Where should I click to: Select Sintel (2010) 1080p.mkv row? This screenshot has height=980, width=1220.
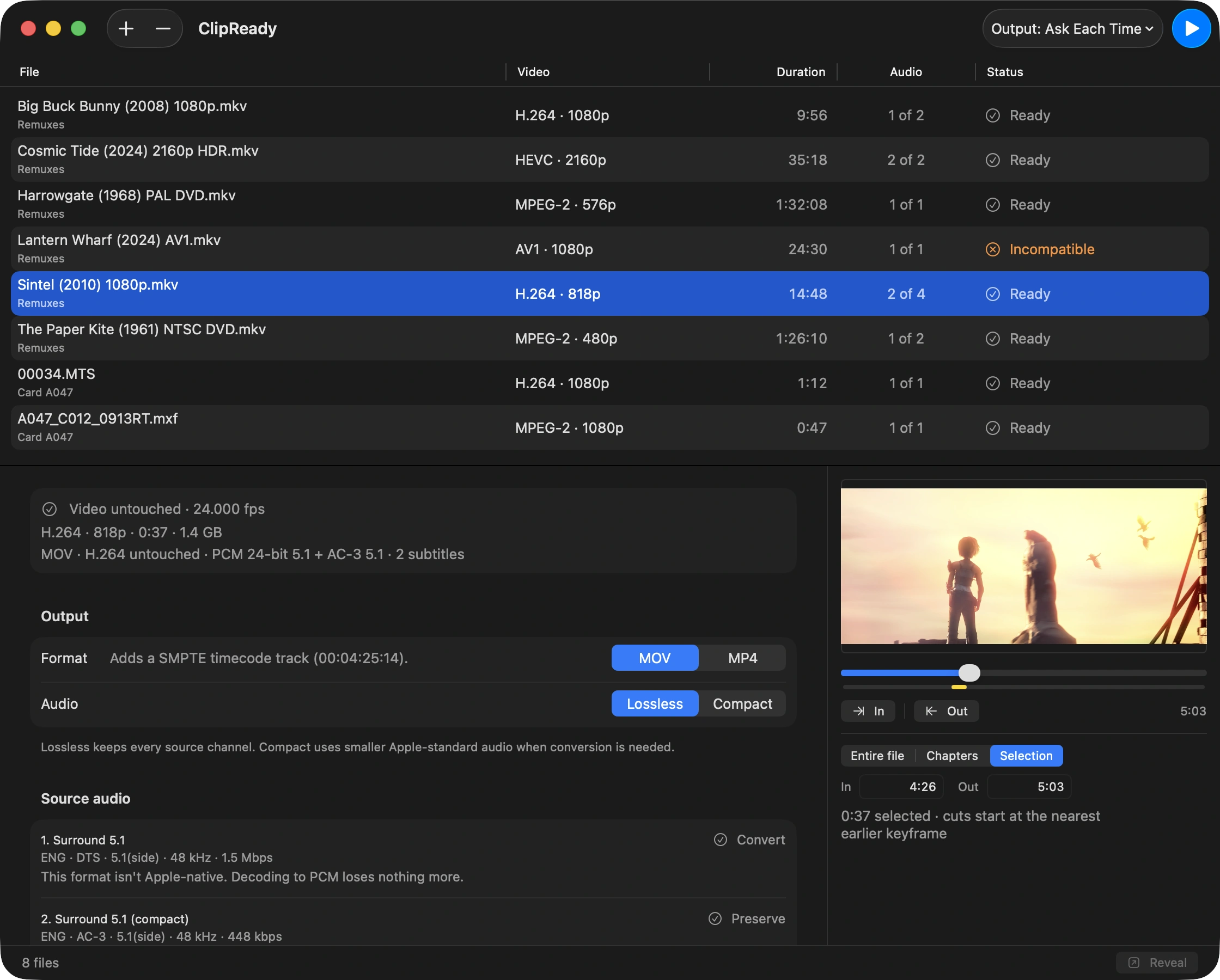pos(610,294)
